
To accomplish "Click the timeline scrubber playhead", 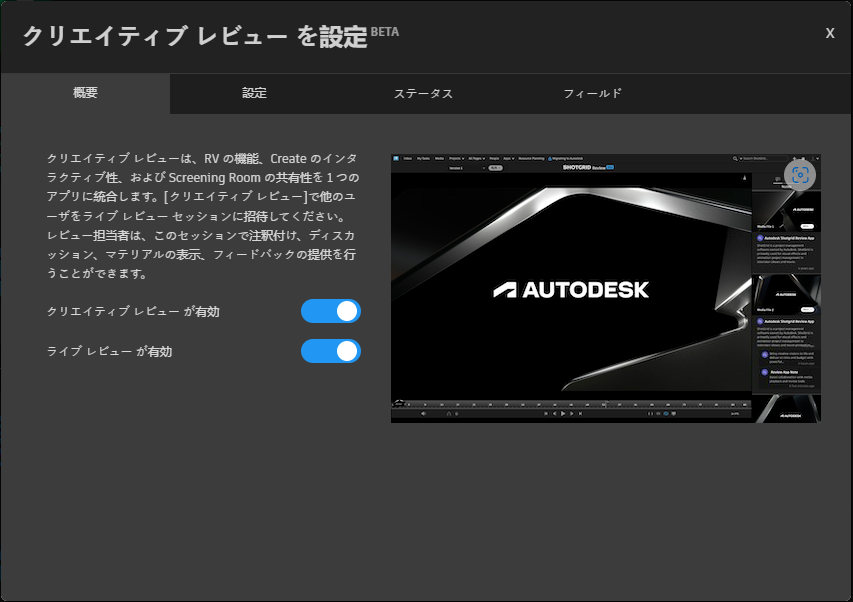I will [x=605, y=404].
